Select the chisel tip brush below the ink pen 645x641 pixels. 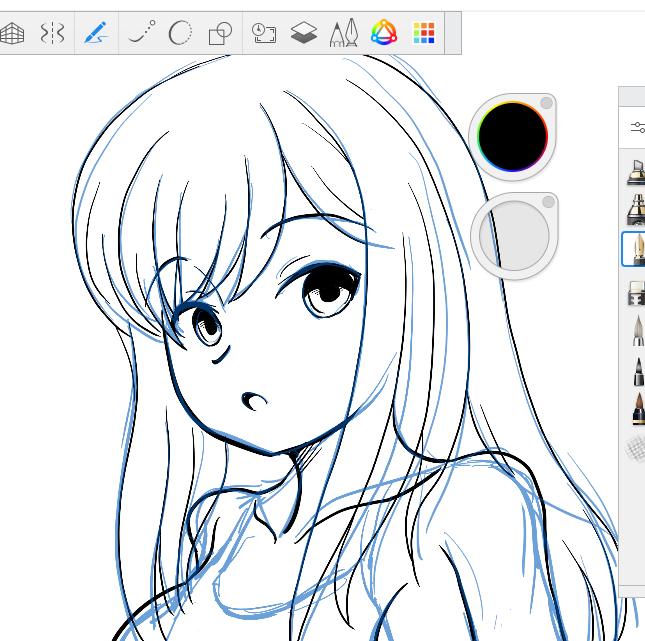coord(636,293)
